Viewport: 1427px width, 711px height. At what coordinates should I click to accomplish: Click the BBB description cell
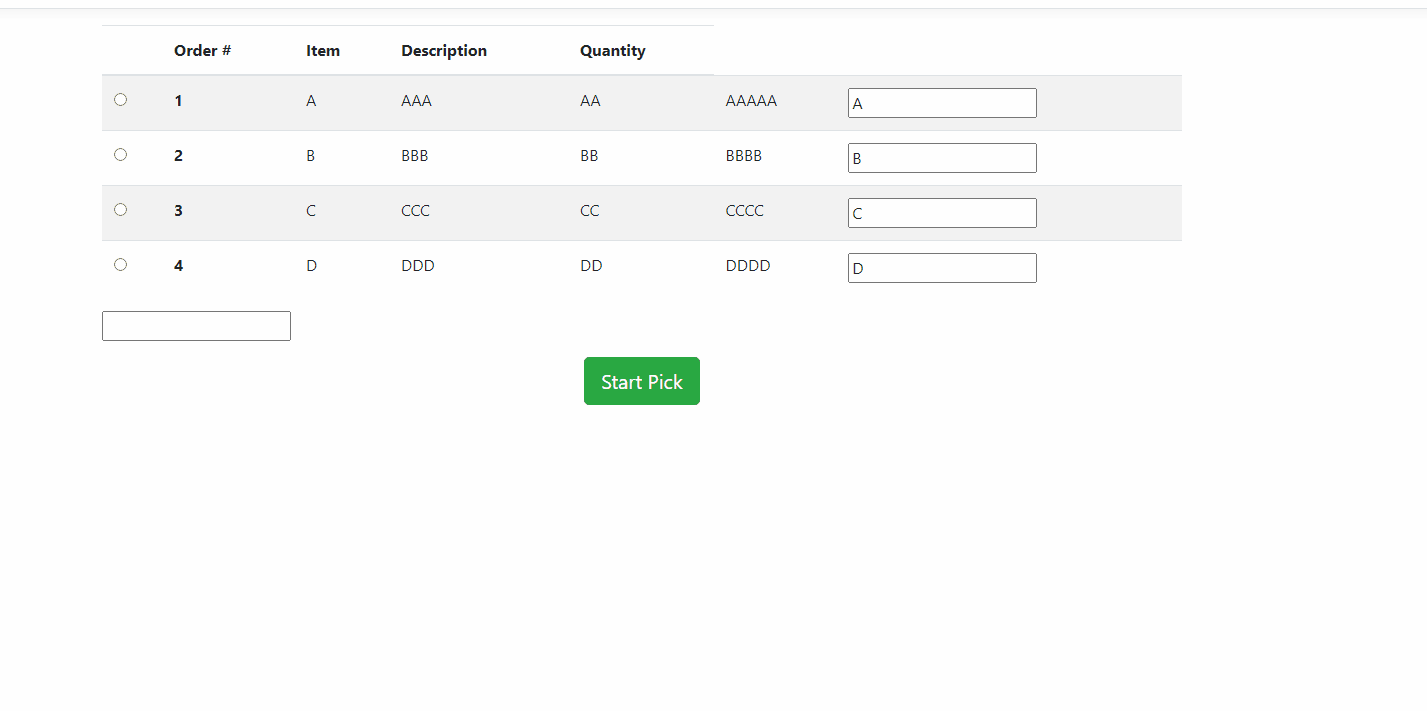tap(415, 156)
